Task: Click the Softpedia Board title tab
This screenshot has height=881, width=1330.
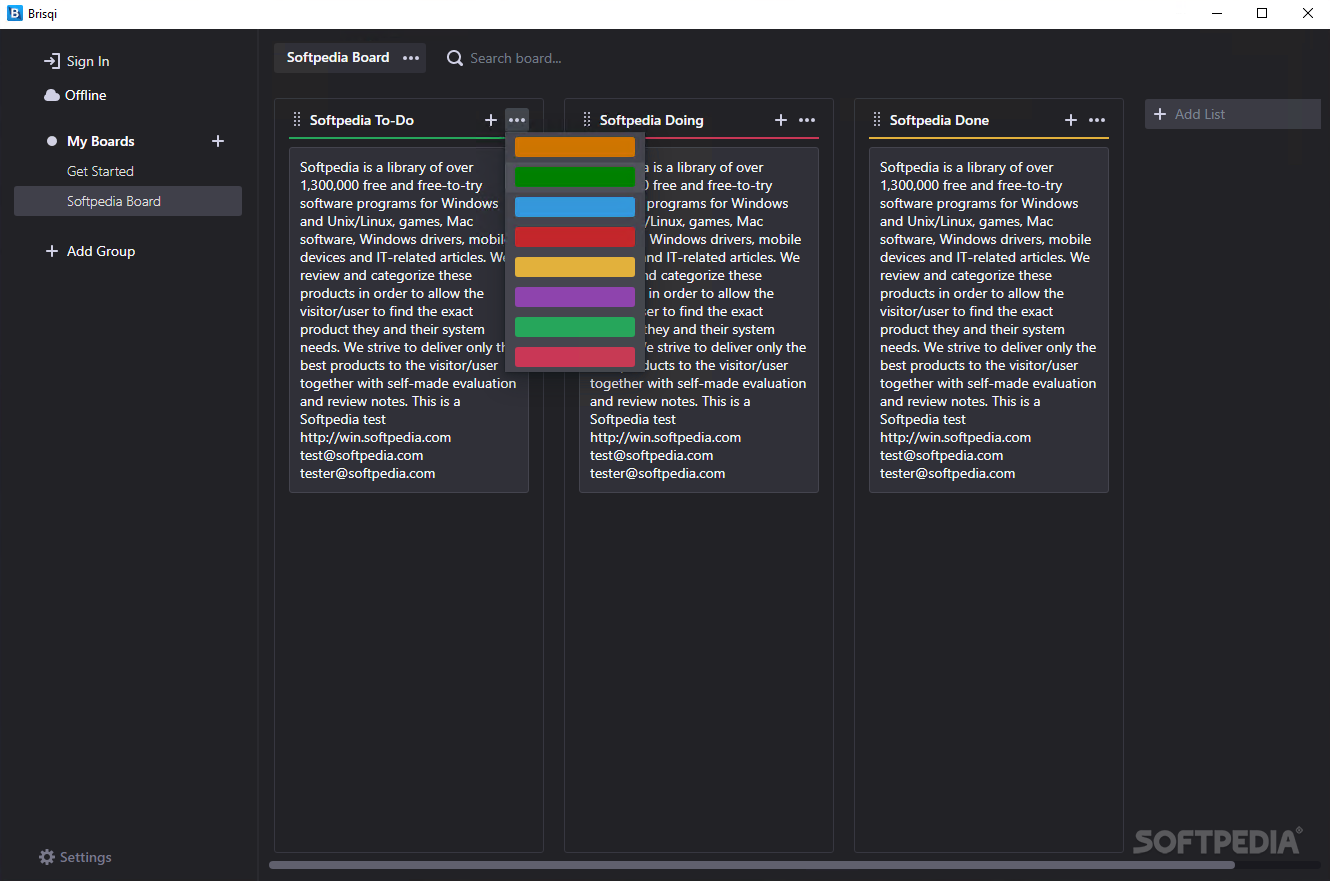Action: (x=338, y=57)
